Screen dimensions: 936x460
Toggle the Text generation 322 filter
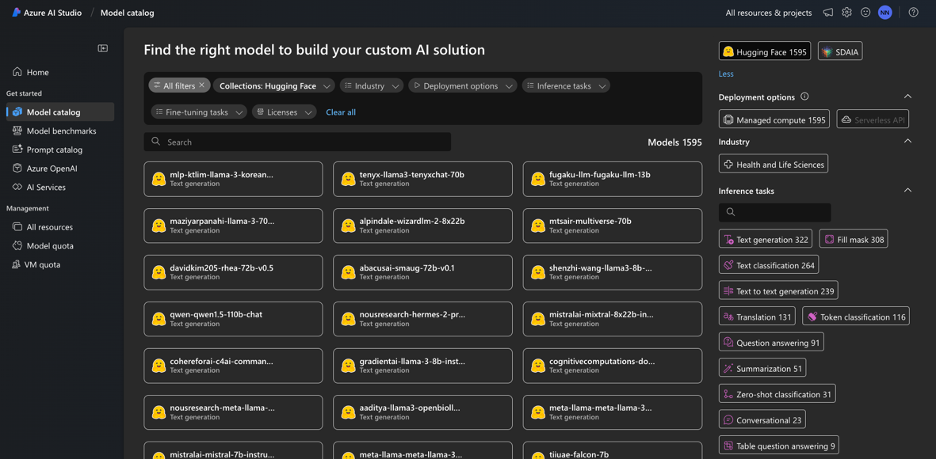pyautogui.click(x=765, y=240)
